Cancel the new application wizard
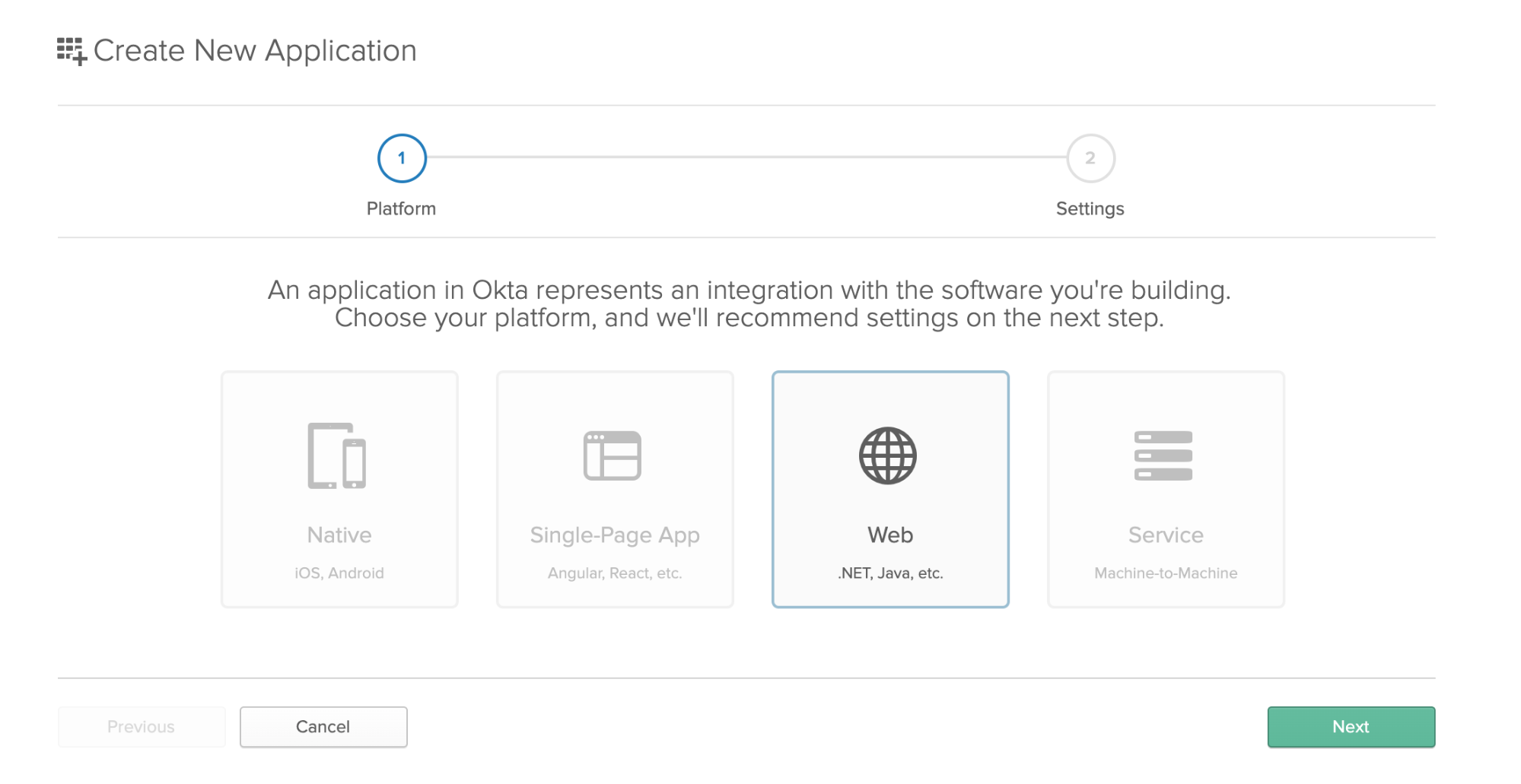The height and width of the screenshot is (784, 1521). click(x=323, y=727)
